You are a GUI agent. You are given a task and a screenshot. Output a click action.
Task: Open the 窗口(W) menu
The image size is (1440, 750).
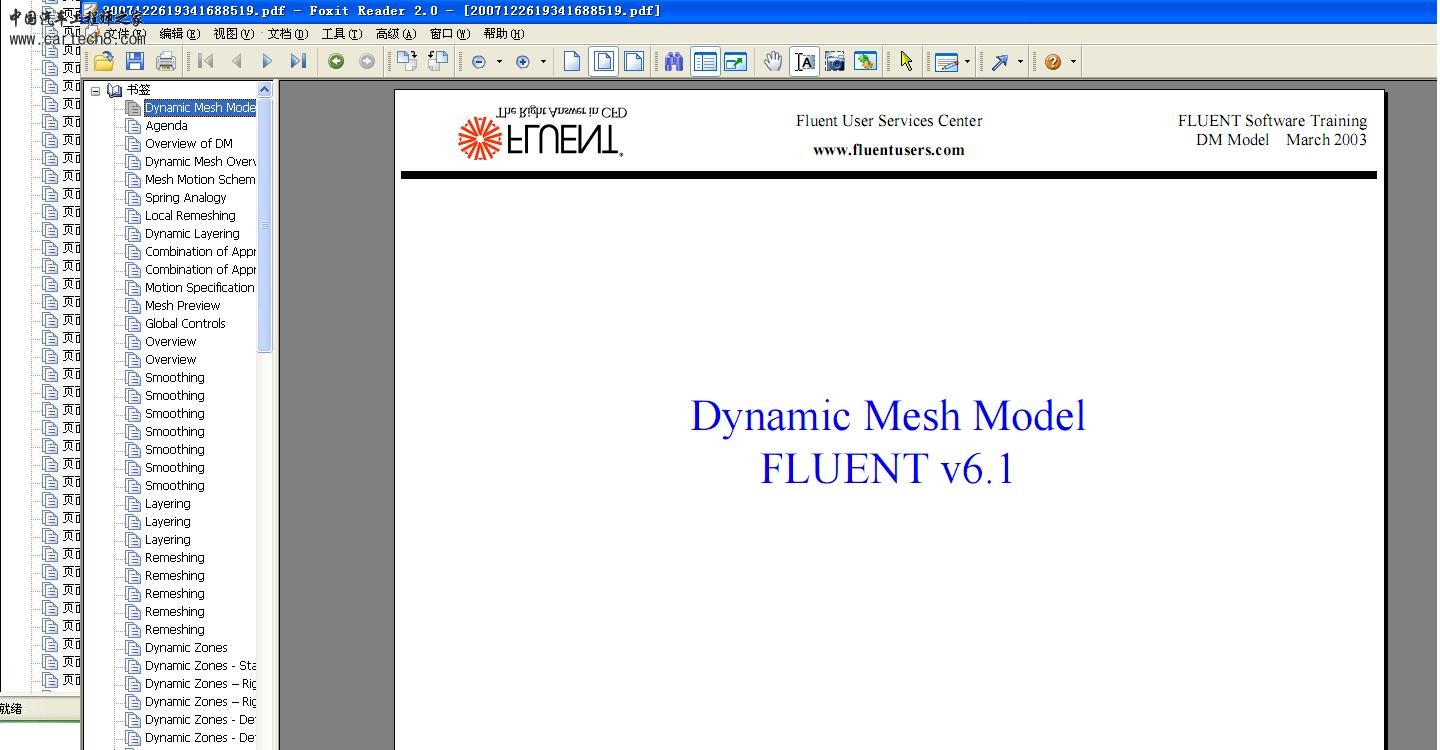pyautogui.click(x=449, y=34)
